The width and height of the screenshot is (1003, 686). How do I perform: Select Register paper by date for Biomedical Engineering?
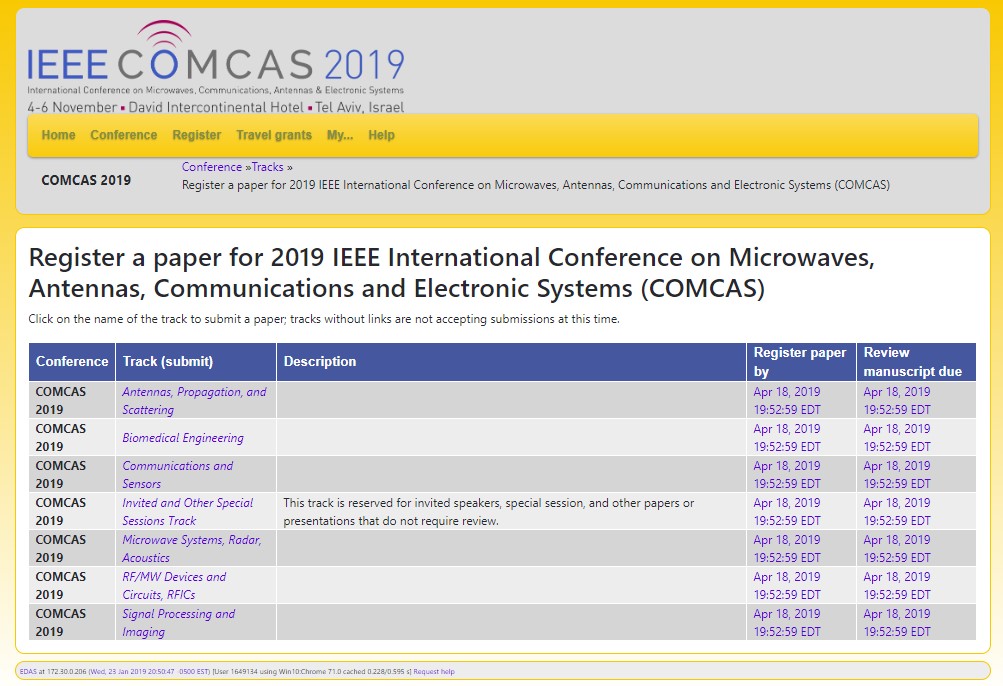click(787, 438)
